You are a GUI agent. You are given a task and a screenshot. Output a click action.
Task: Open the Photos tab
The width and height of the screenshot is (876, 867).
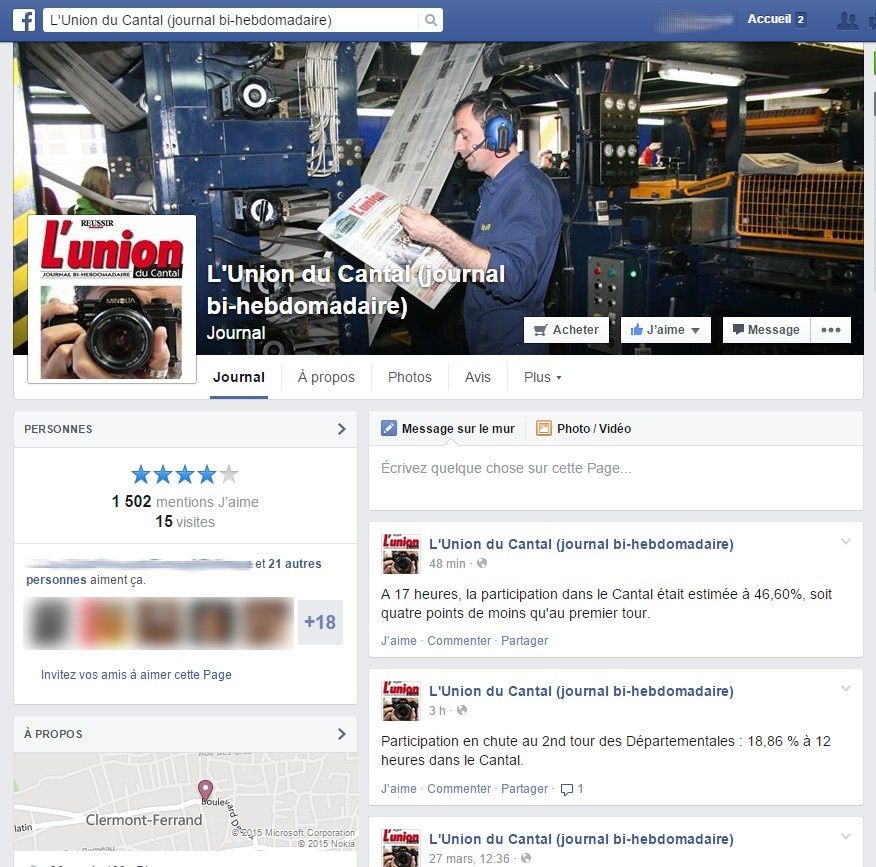[x=410, y=377]
